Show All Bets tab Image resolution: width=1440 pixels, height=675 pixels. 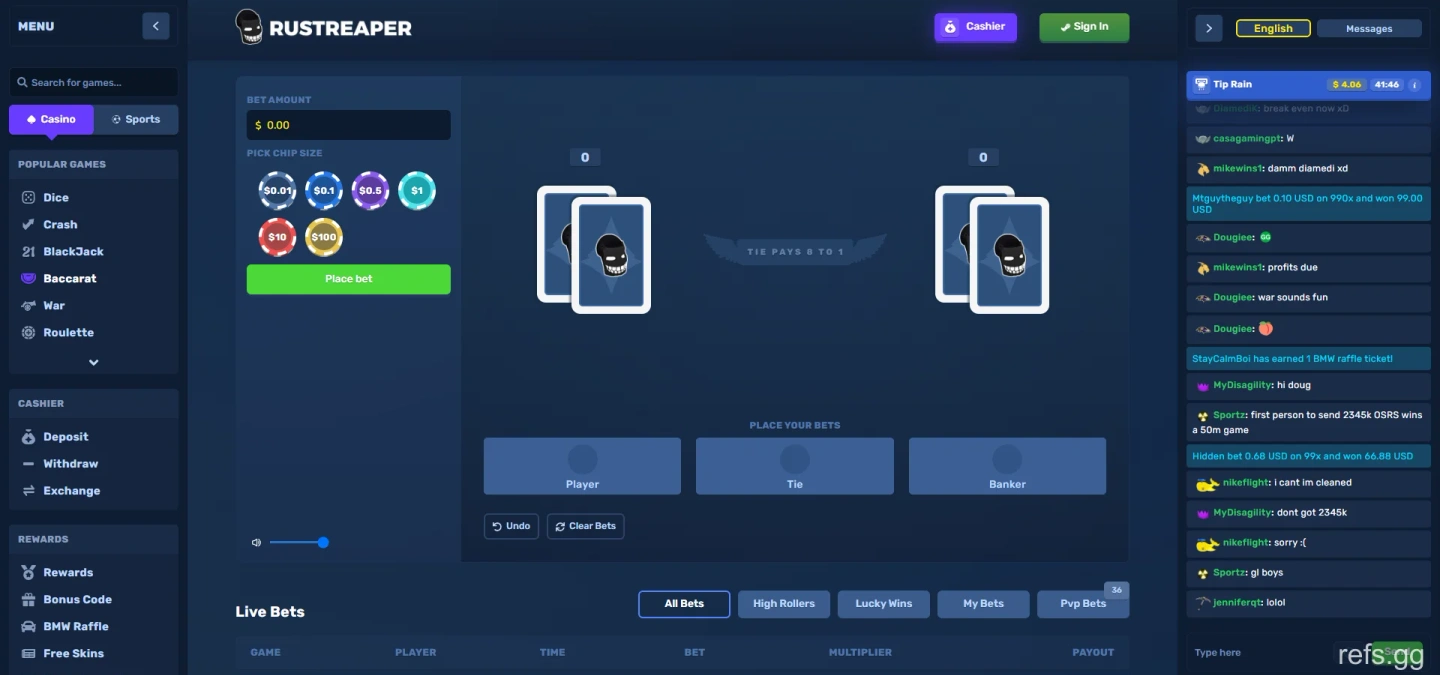[684, 604]
